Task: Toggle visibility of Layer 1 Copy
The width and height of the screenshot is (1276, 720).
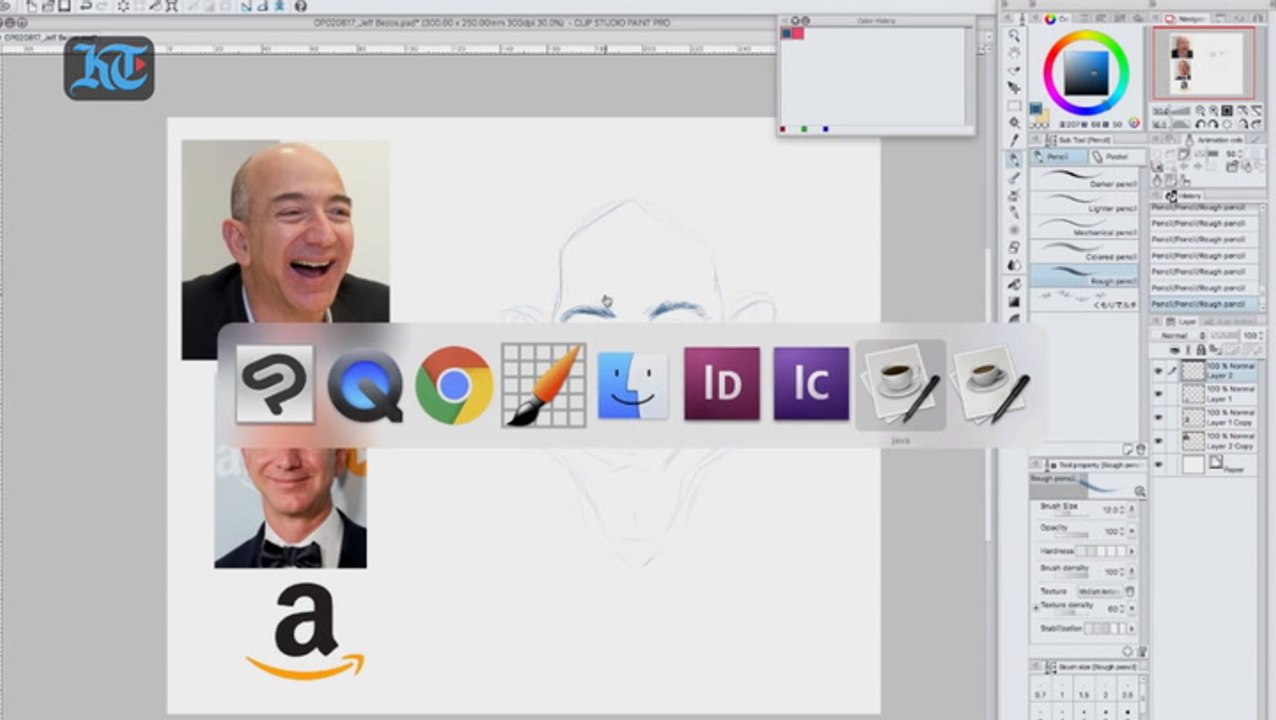Action: [x=1159, y=417]
